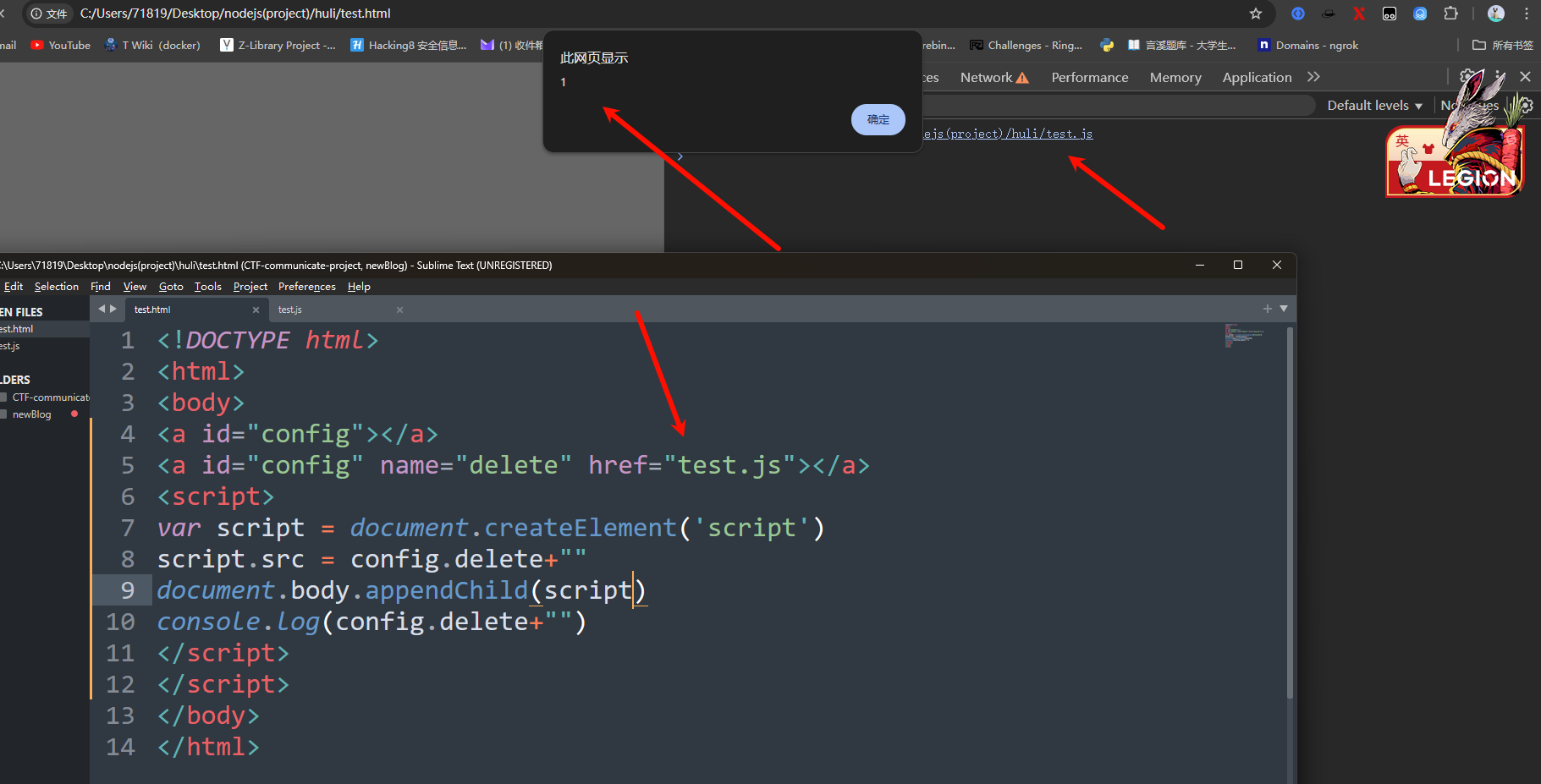Viewport: 1541px width, 784px height.
Task: Go to previous tab with left arrow
Action: pyautogui.click(x=102, y=309)
